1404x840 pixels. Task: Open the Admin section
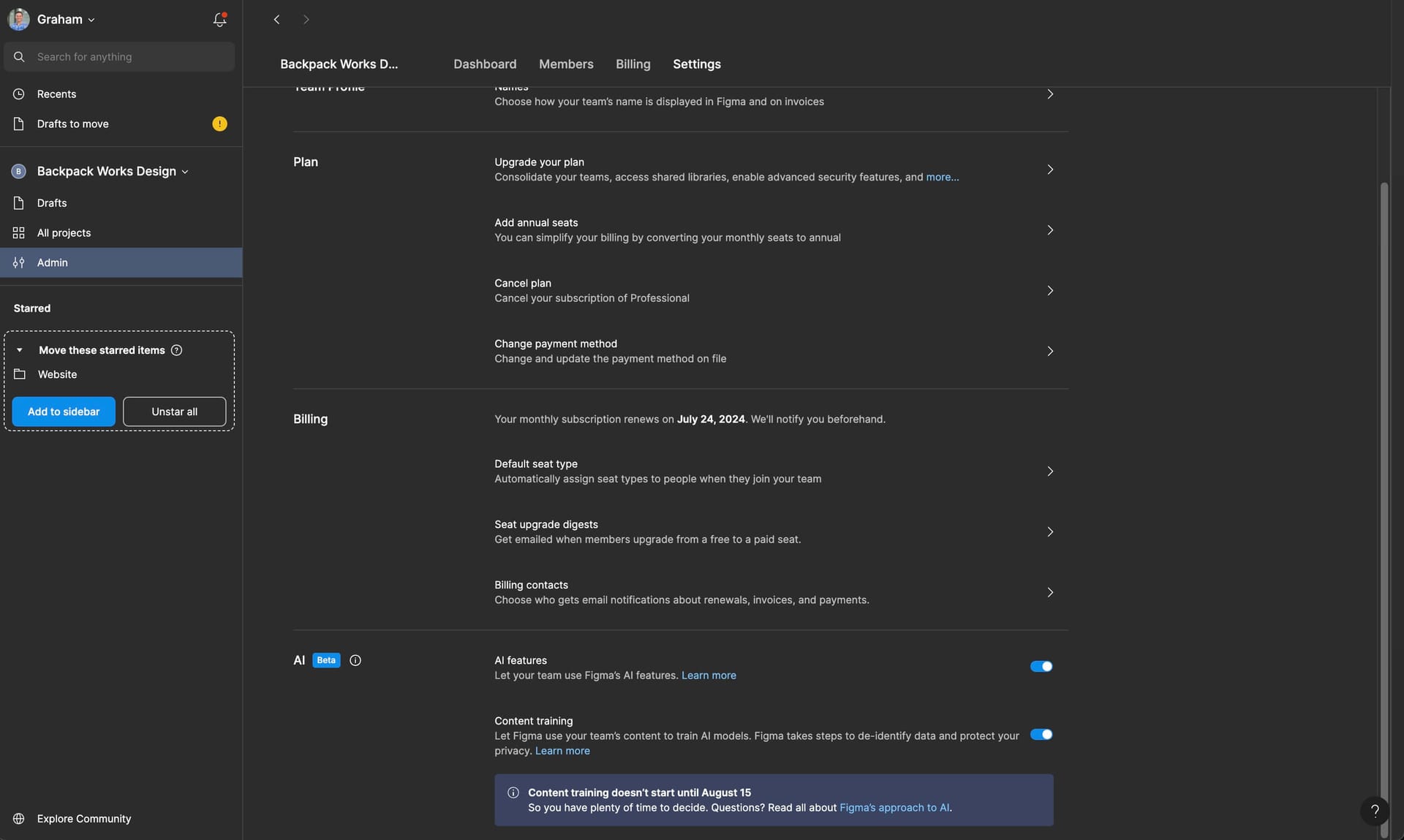click(53, 262)
